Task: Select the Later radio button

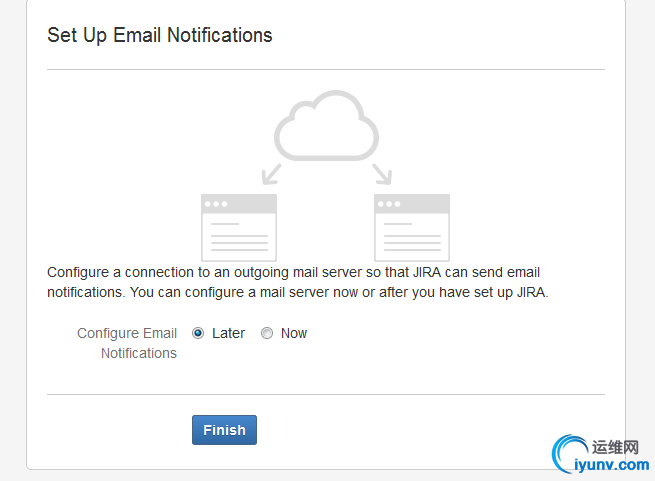Action: tap(198, 333)
